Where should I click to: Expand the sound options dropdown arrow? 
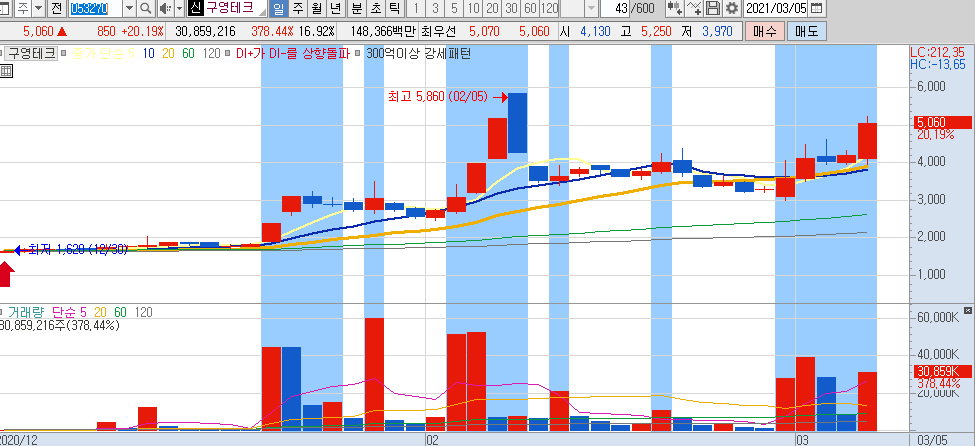coord(179,9)
